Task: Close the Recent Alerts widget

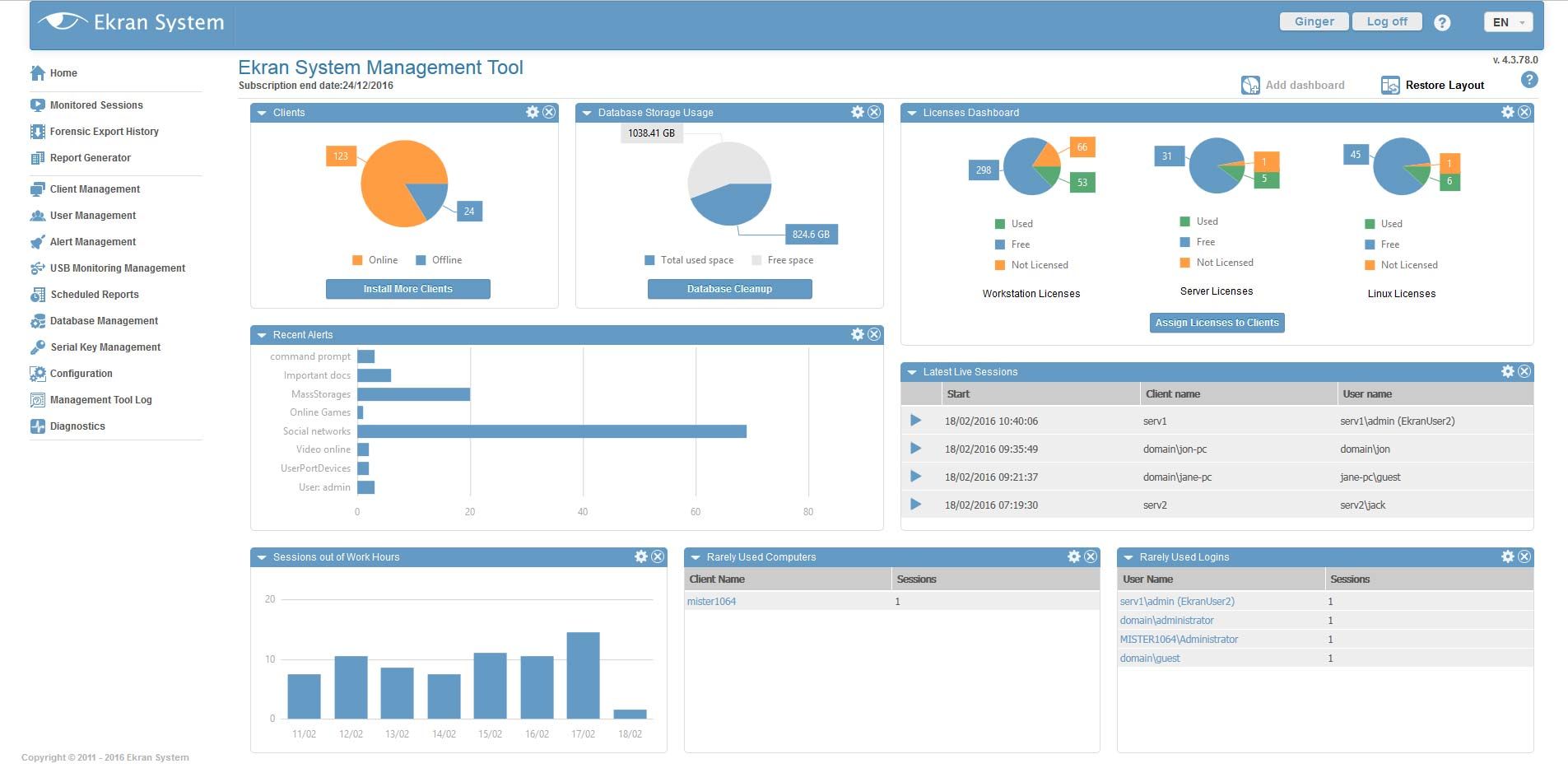Action: tap(874, 334)
